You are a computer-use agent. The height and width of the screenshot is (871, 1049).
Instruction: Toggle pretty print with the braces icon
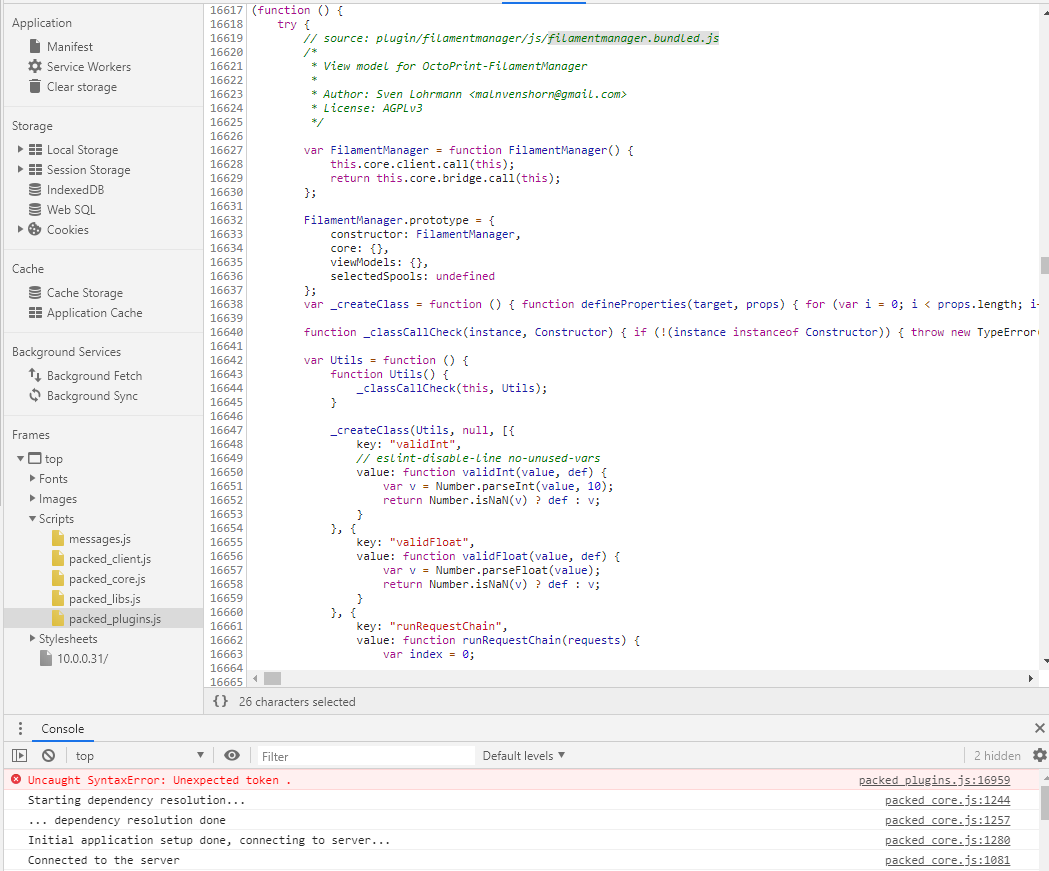220,701
